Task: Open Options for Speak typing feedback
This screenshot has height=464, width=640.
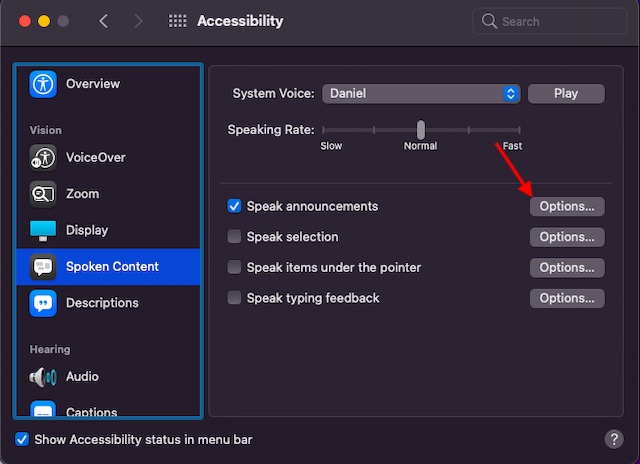Action: tap(567, 298)
